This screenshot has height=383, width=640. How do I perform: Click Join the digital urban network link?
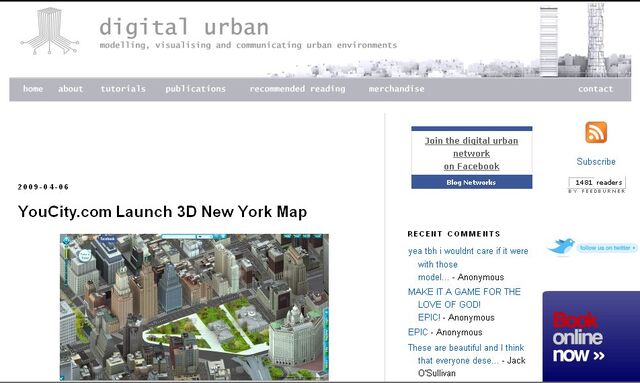[x=471, y=153]
